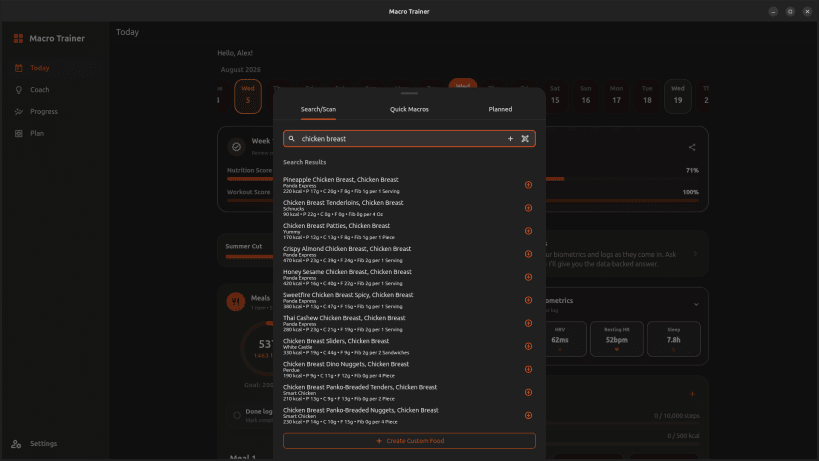The image size is (819, 461).
Task: Open the Resting HR 52bpm card
Action: tap(616, 339)
